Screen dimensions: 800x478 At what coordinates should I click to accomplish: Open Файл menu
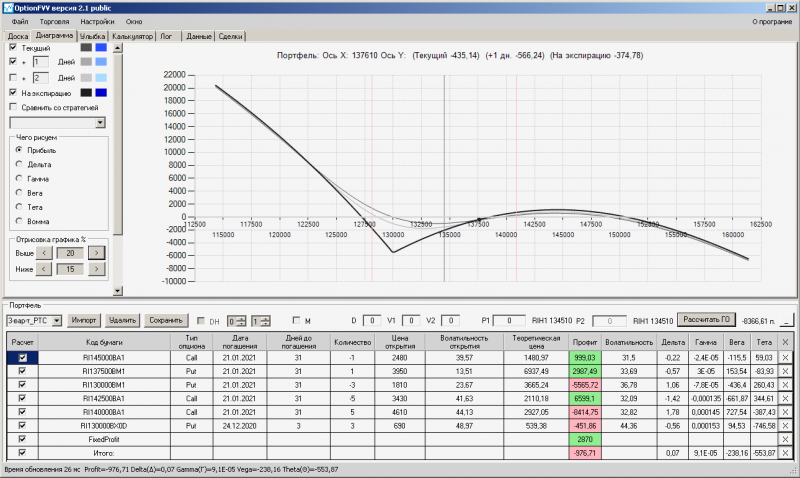20,21
